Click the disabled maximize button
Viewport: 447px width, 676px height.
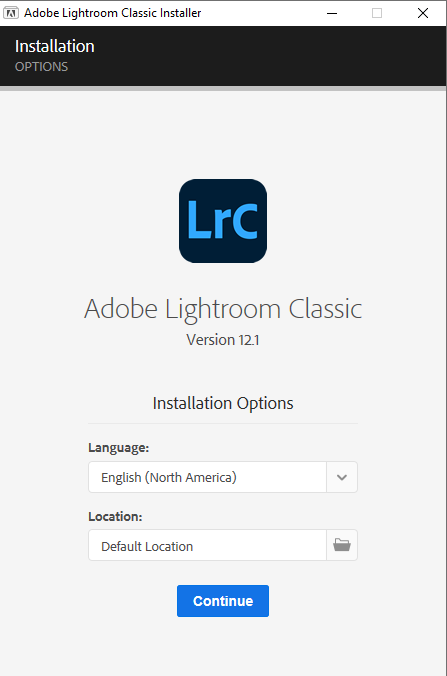click(377, 13)
